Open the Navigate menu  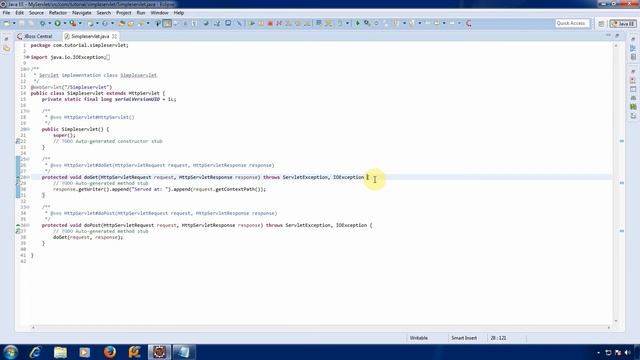[x=82, y=13]
